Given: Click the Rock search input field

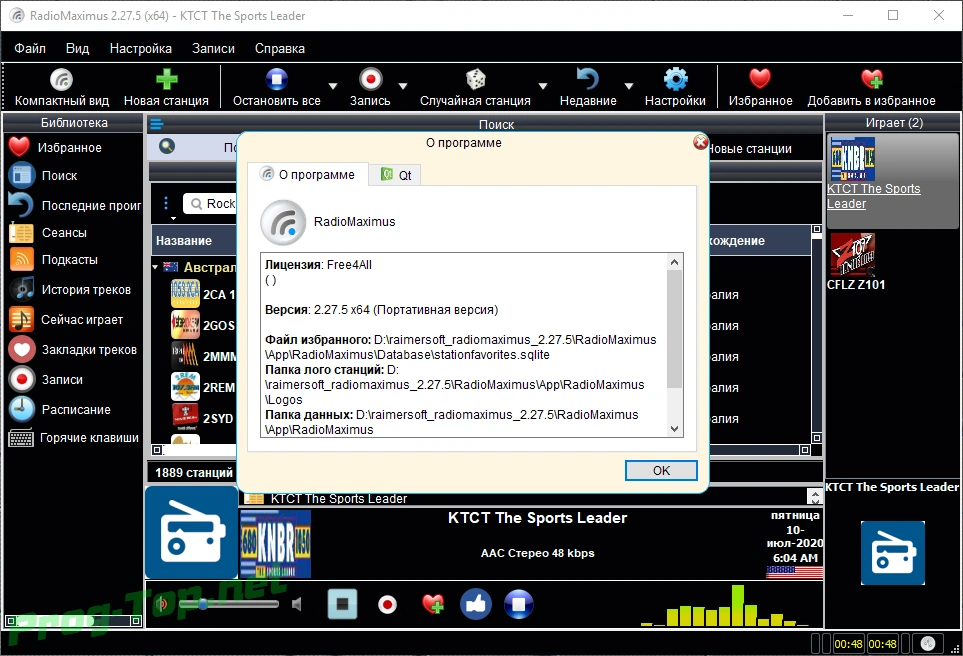Looking at the screenshot, I should pos(210,203).
